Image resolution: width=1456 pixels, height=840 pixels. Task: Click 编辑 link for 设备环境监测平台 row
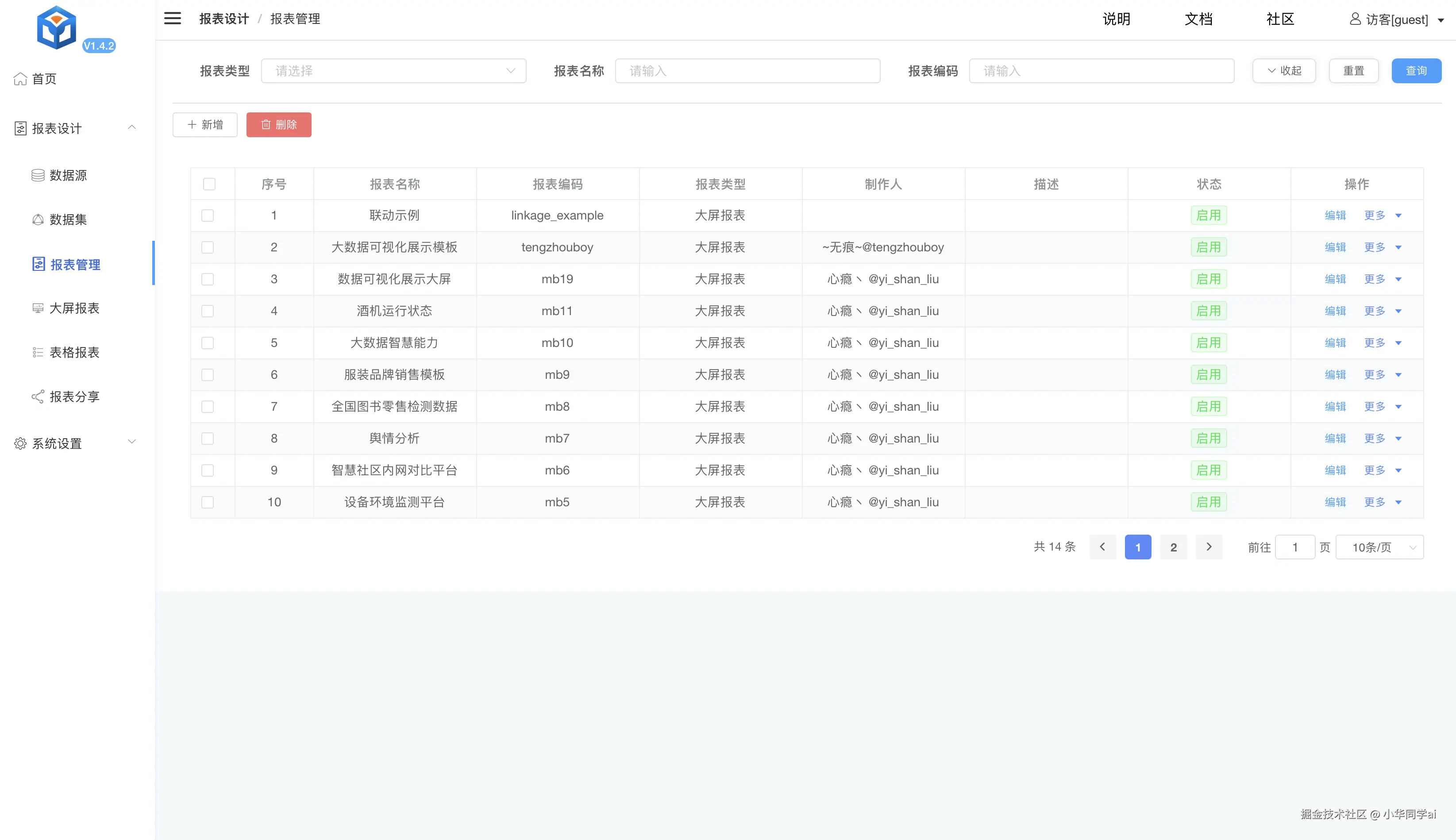1335,502
